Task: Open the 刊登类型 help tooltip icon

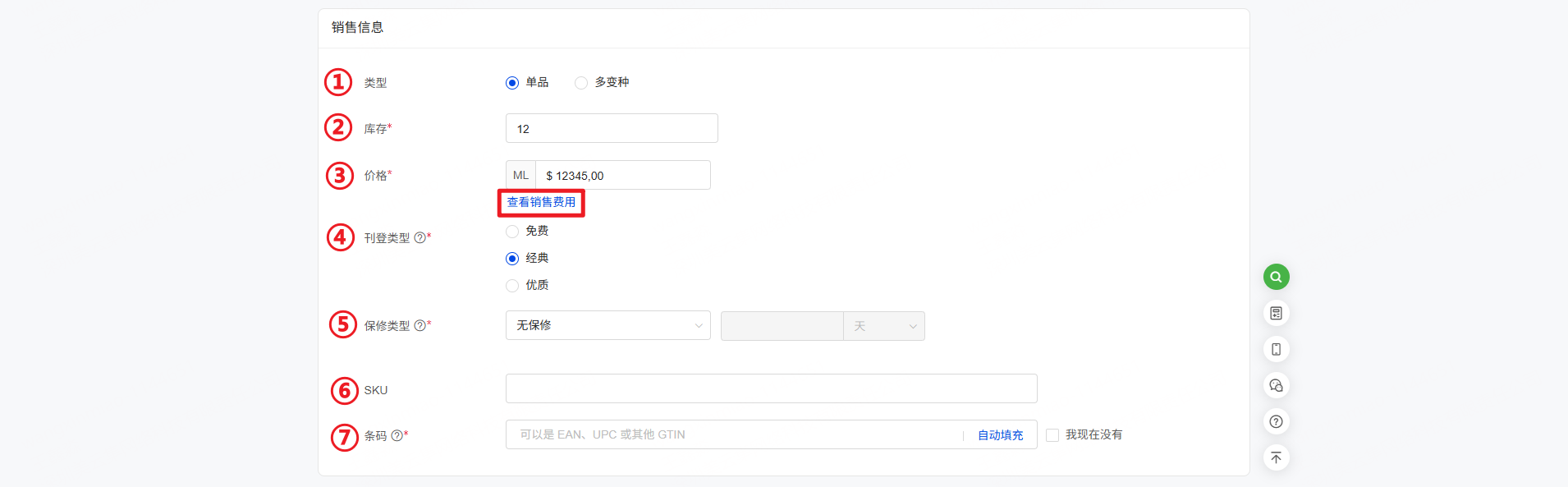Action: 420,237
